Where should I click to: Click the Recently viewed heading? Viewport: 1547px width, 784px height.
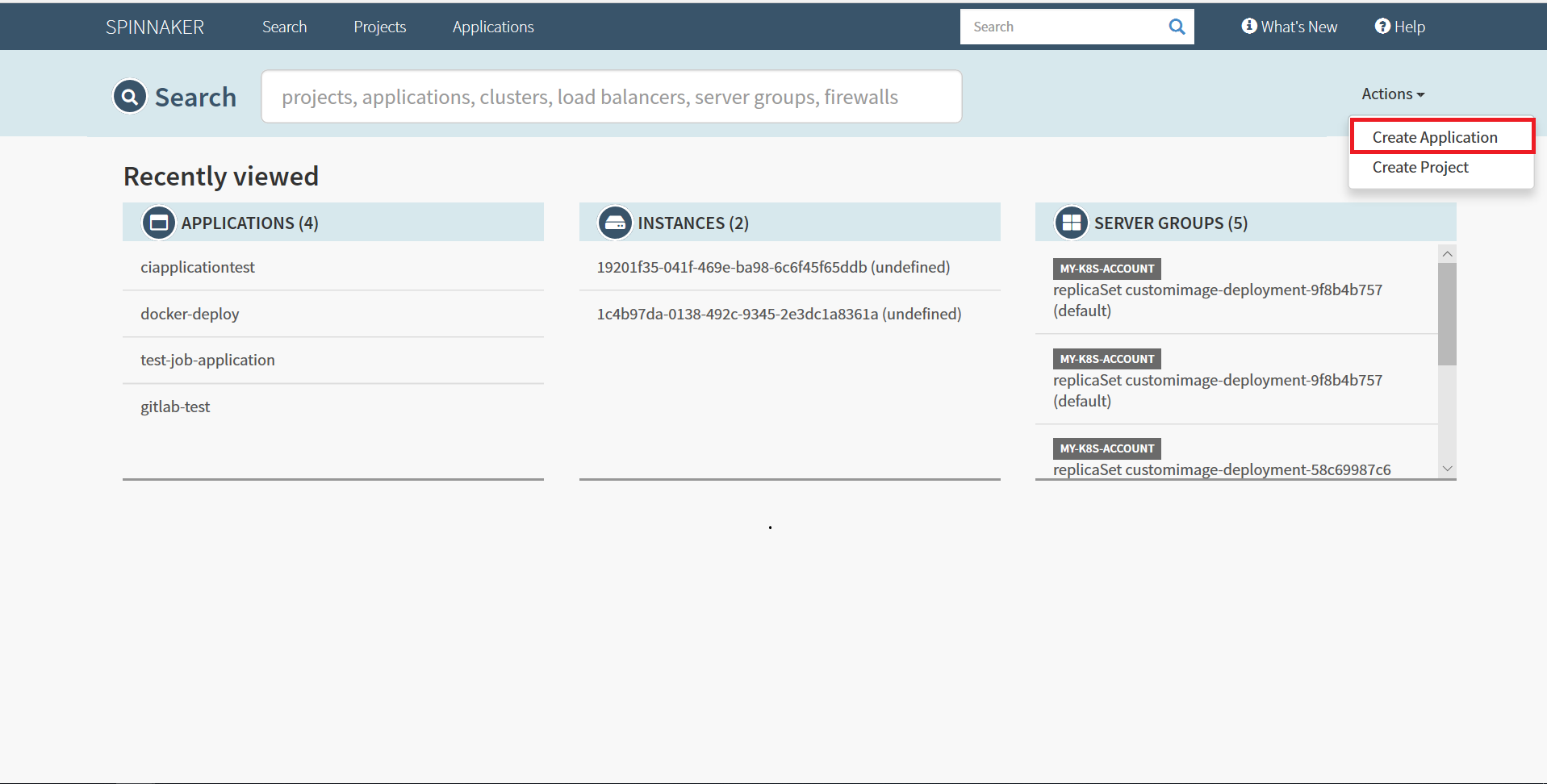tap(221, 176)
